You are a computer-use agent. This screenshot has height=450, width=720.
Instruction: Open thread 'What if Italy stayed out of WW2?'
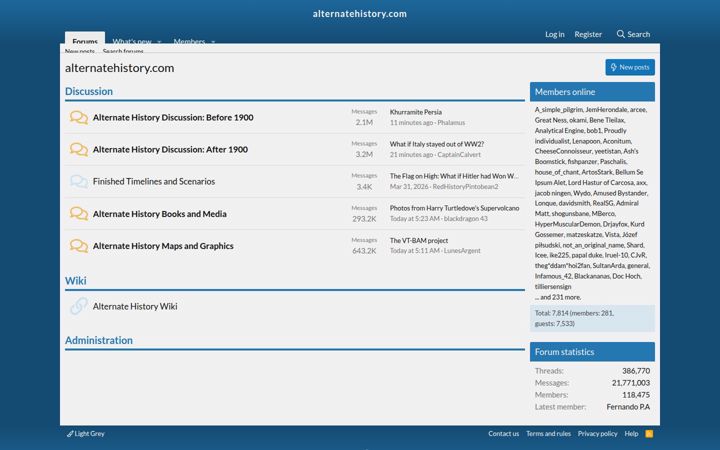[437, 144]
